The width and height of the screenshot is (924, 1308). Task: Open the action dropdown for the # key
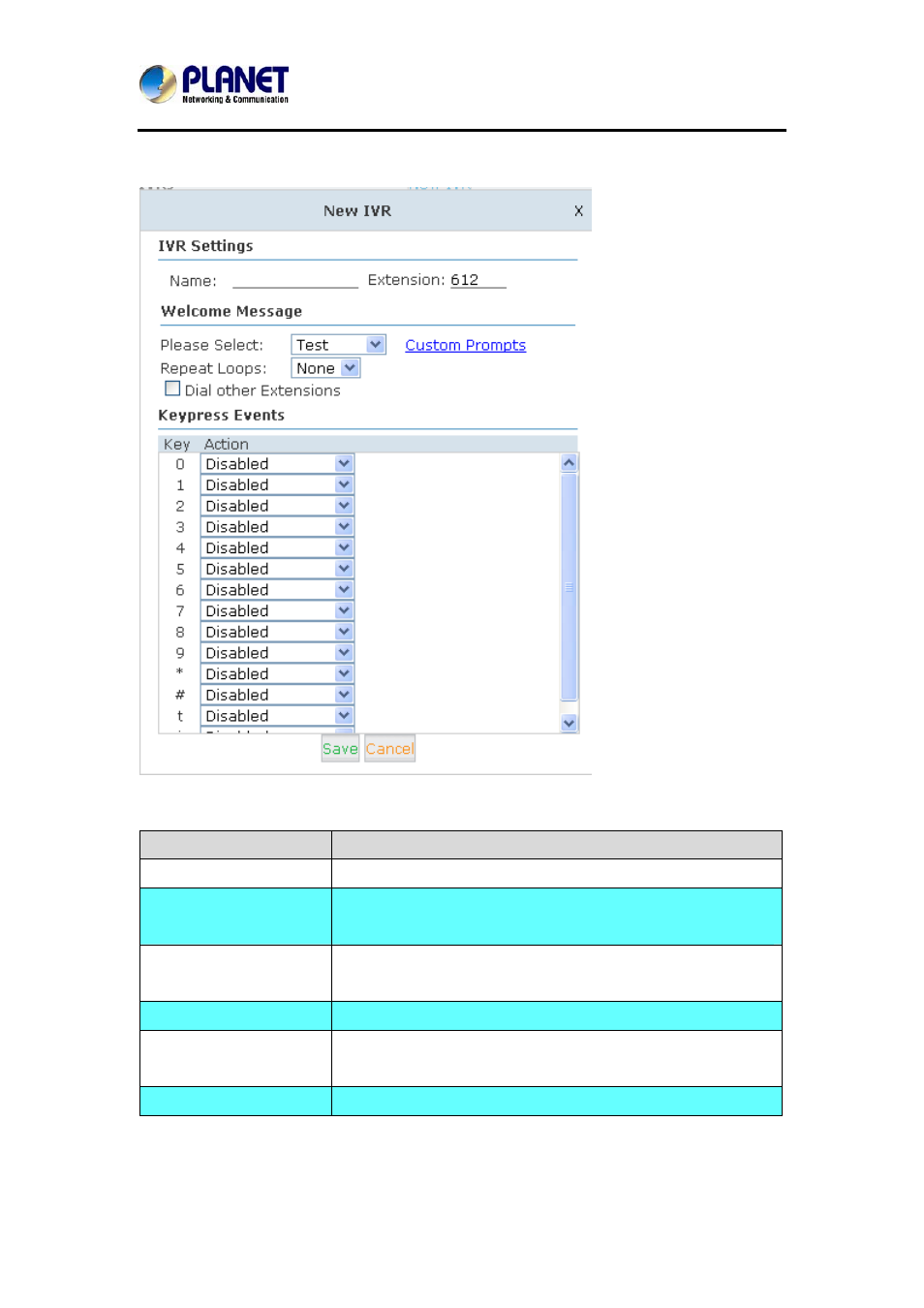277,695
